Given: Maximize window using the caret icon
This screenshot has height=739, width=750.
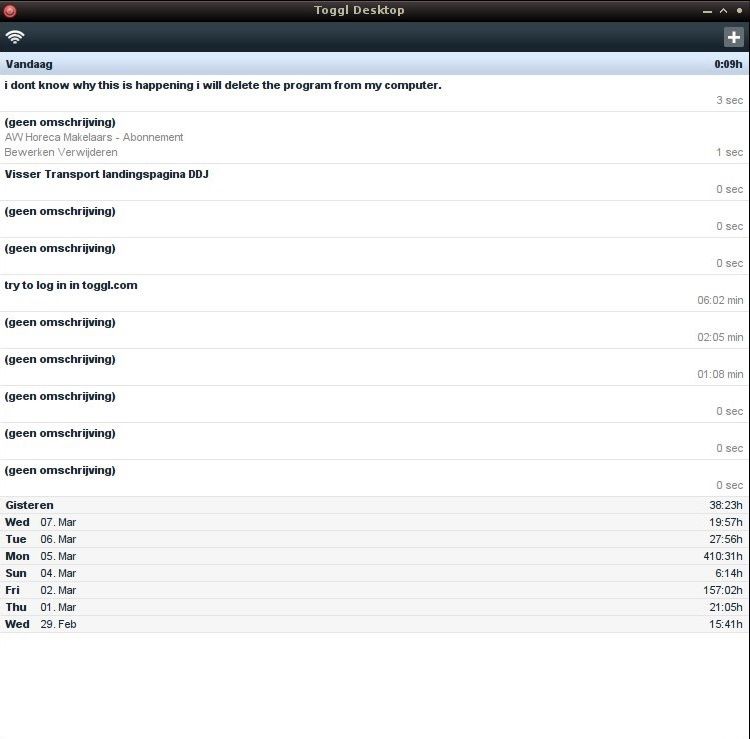Looking at the screenshot, I should (723, 11).
